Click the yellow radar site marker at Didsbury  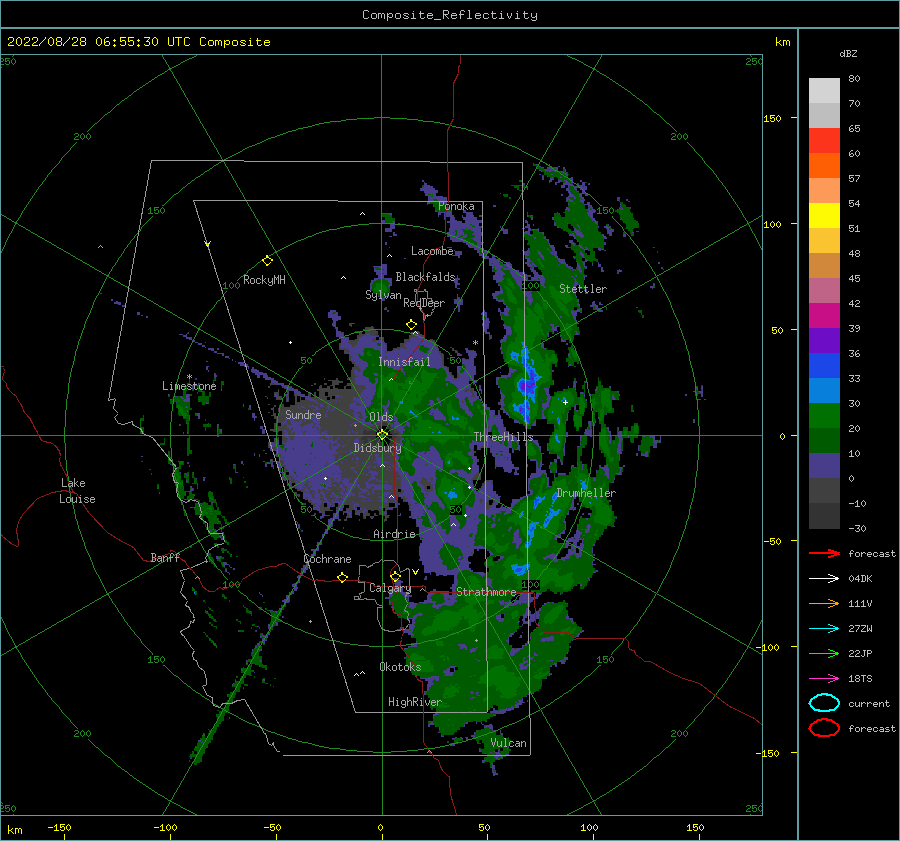tap(382, 435)
